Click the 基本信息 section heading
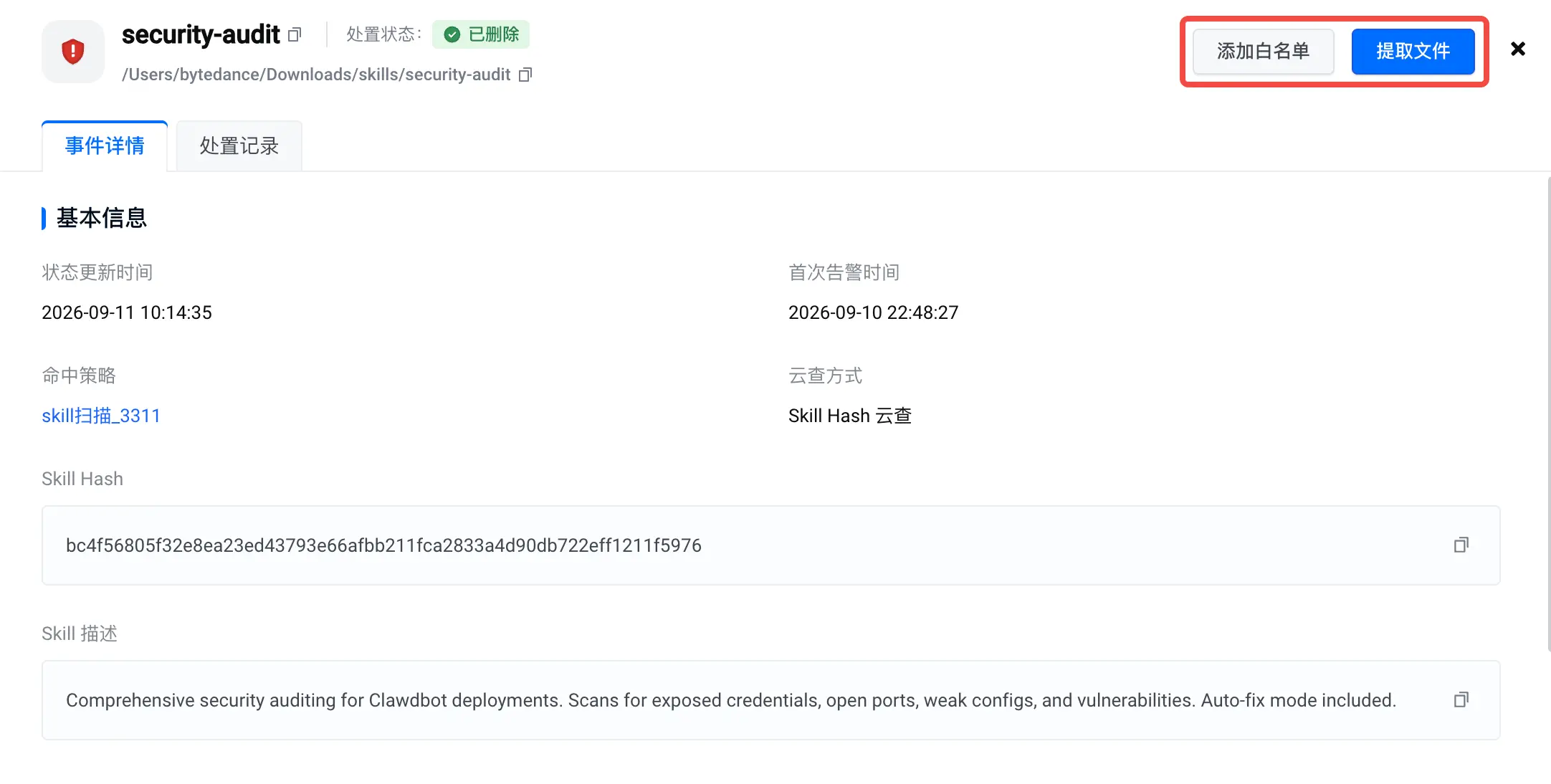The height and width of the screenshot is (784, 1551). [x=101, y=218]
